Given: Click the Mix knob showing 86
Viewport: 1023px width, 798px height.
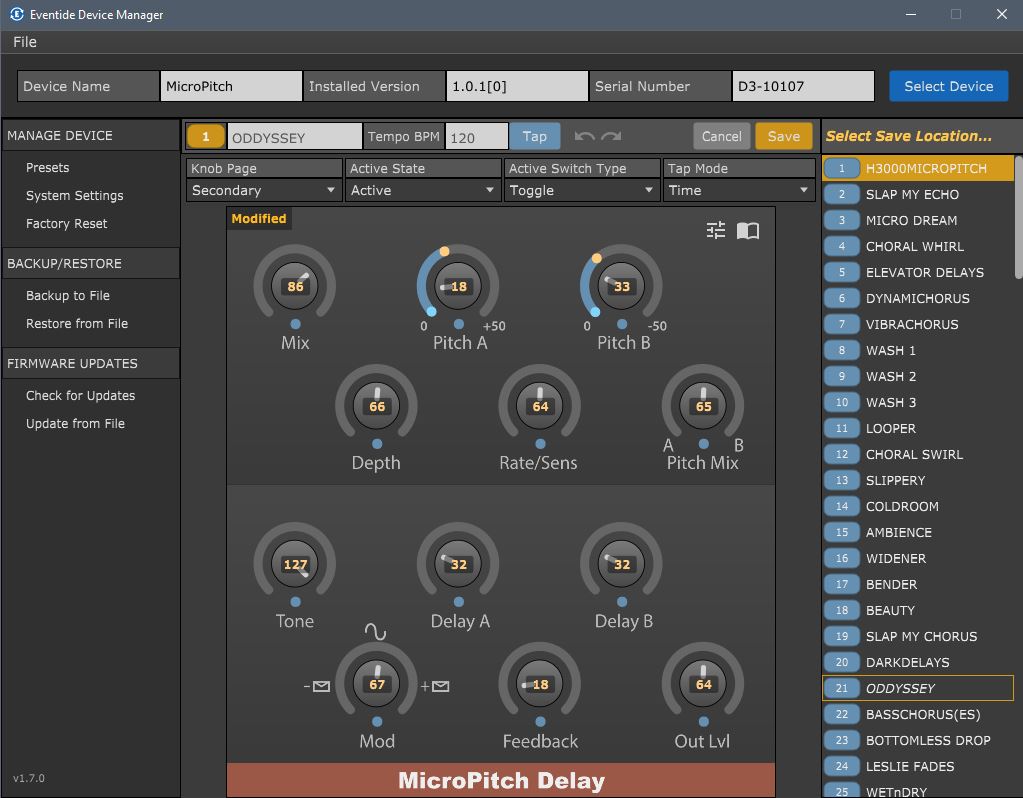Looking at the screenshot, I should (x=295, y=286).
